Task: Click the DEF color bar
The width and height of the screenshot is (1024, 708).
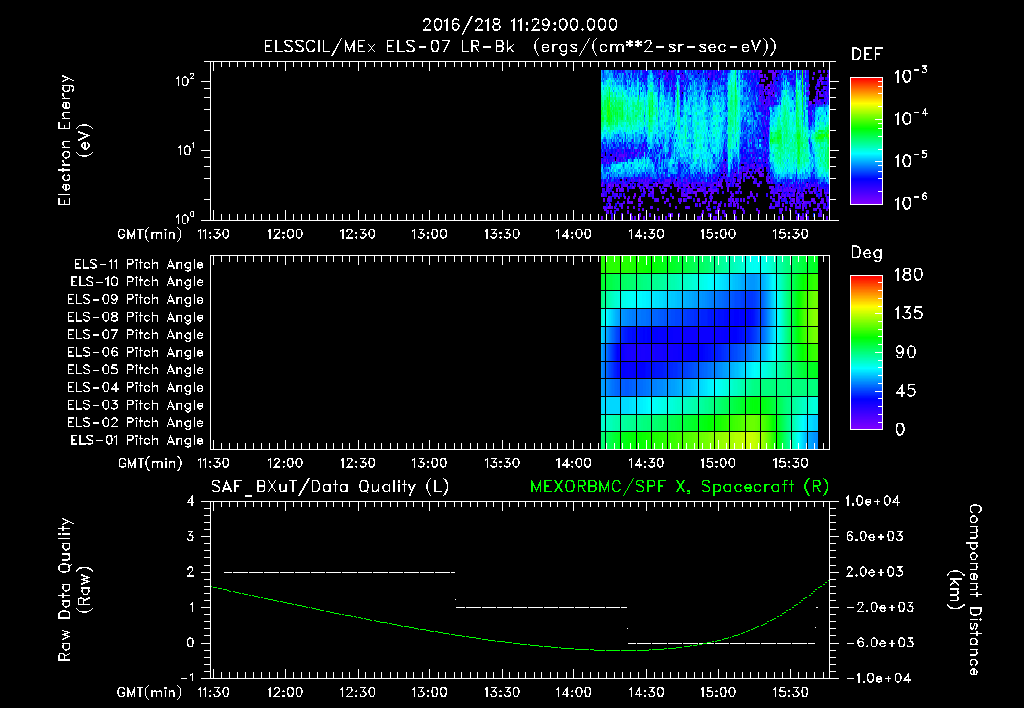Action: click(866, 140)
